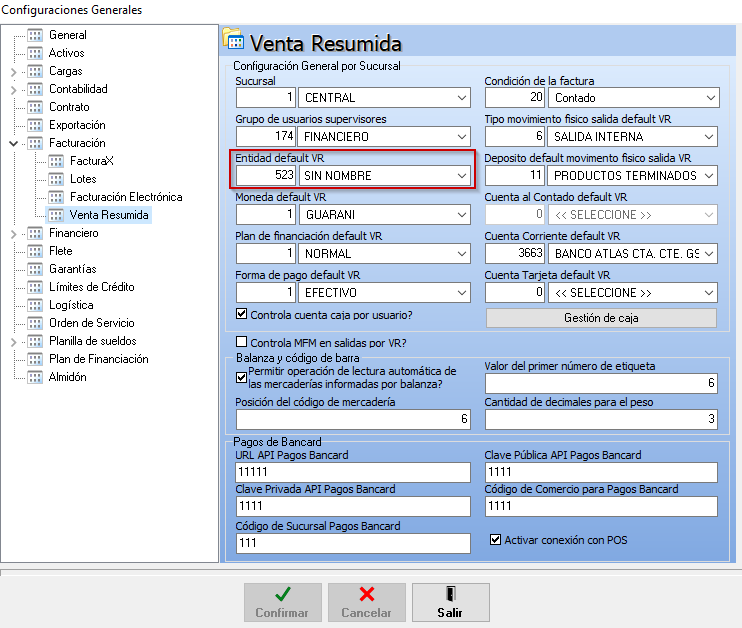Click the Cantidad de decimales para el peso field
The width and height of the screenshot is (742, 628).
601,419
